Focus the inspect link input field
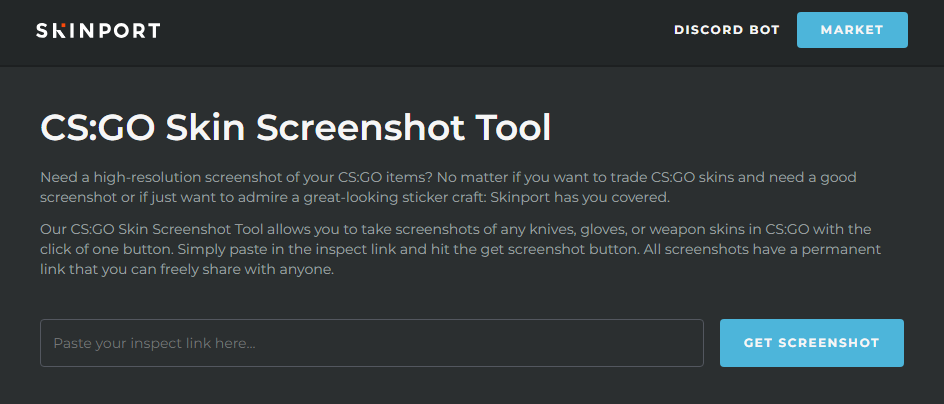Viewport: 944px width, 404px height. 371,343
